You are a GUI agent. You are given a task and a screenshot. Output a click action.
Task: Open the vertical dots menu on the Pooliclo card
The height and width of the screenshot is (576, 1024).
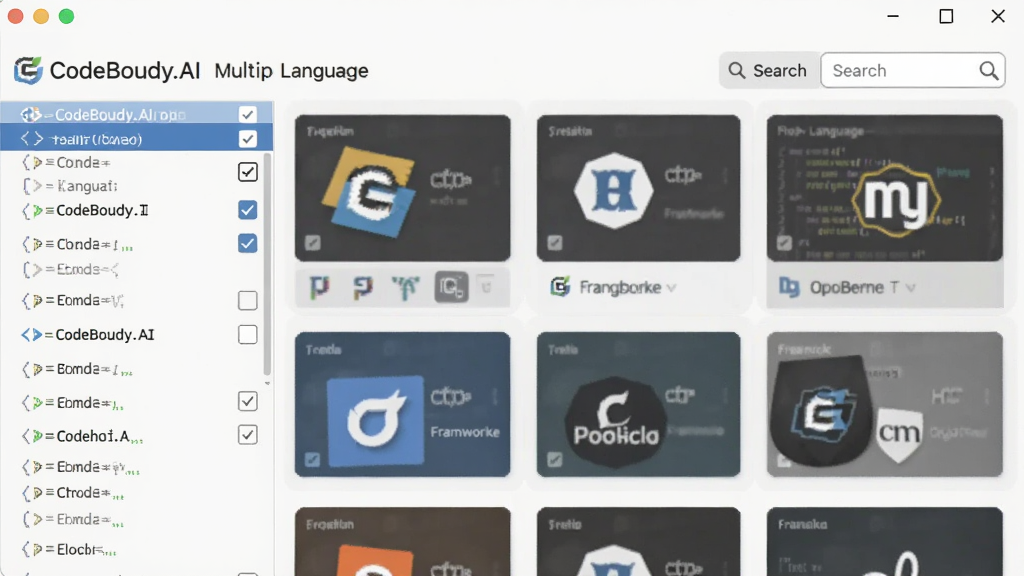pos(726,395)
